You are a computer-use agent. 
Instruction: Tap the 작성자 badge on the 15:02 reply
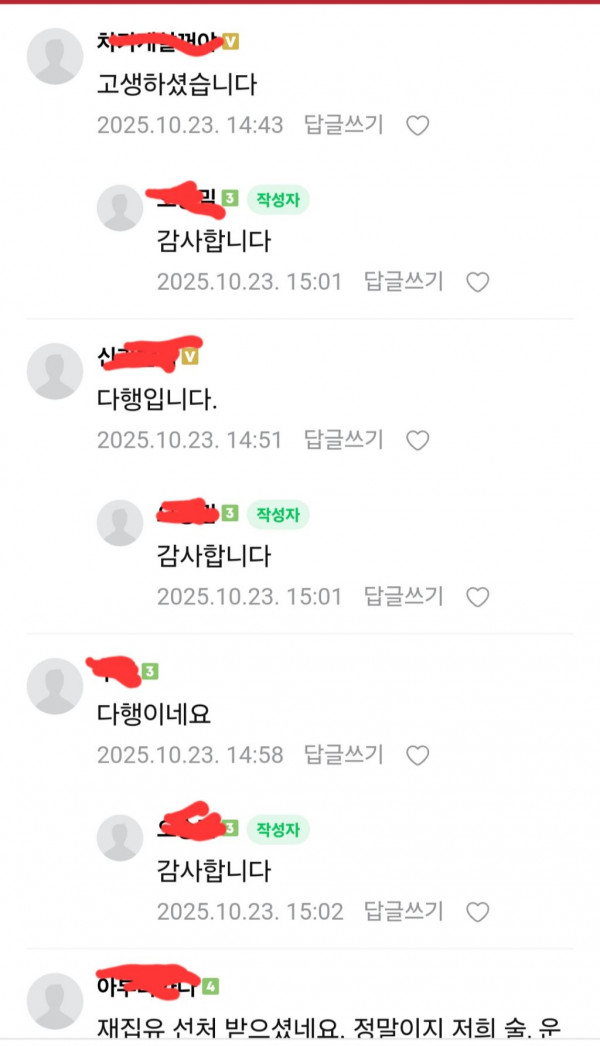(278, 829)
